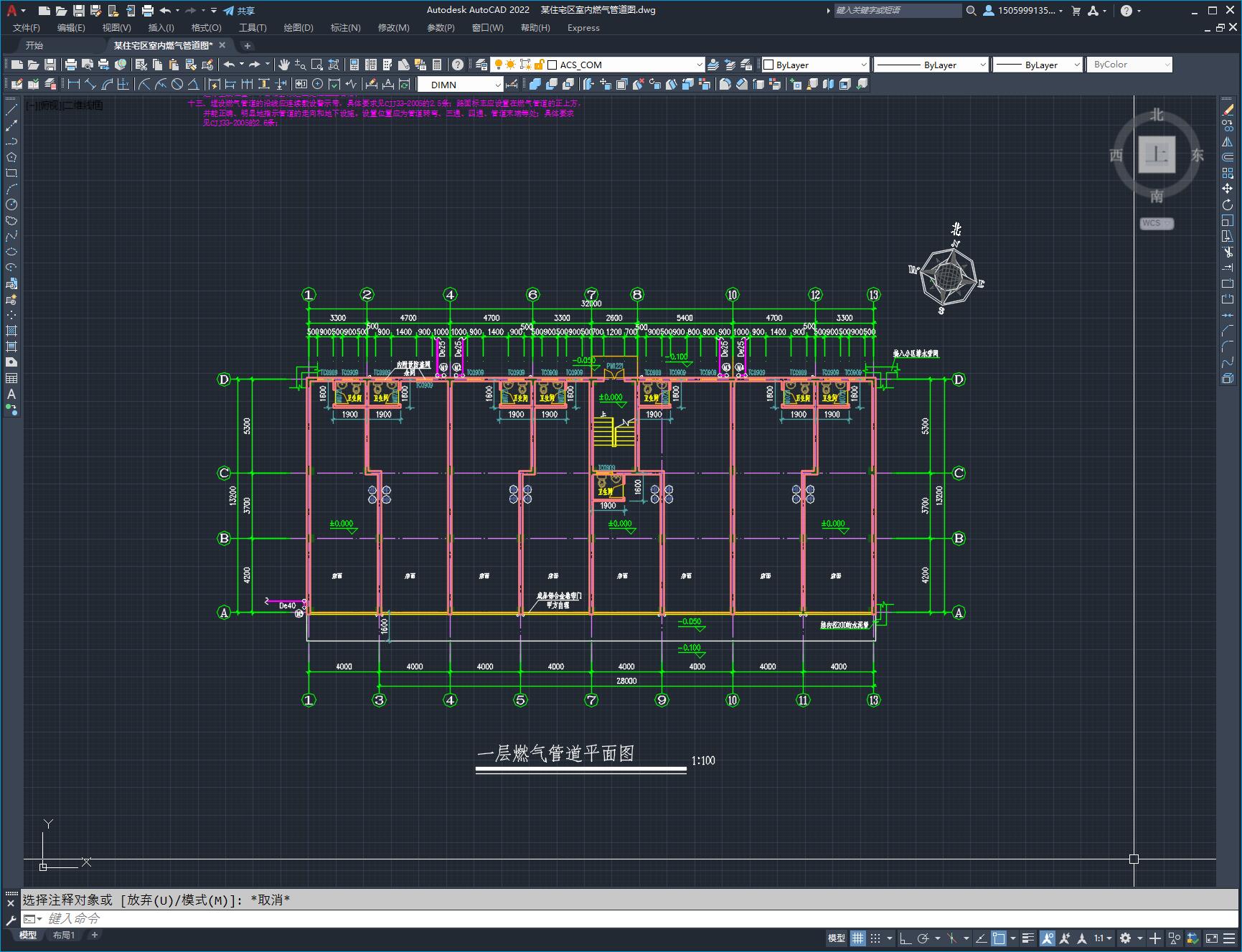Click the command line input 键入命令
The image size is (1242, 952).
point(631,918)
